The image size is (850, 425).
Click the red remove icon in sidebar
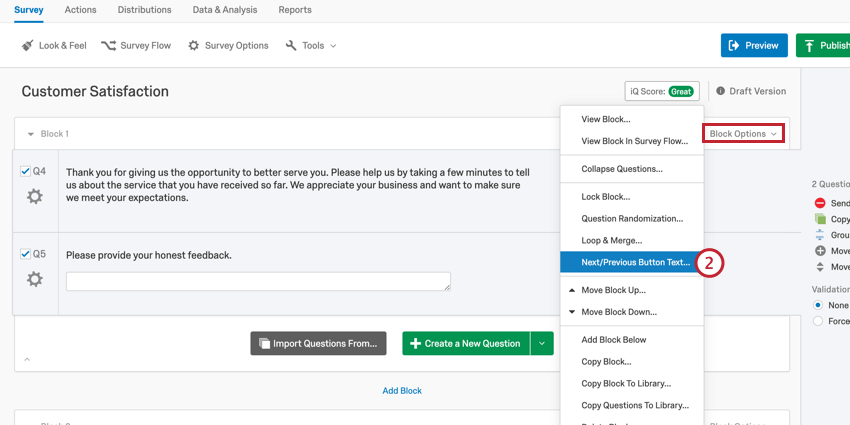(820, 203)
